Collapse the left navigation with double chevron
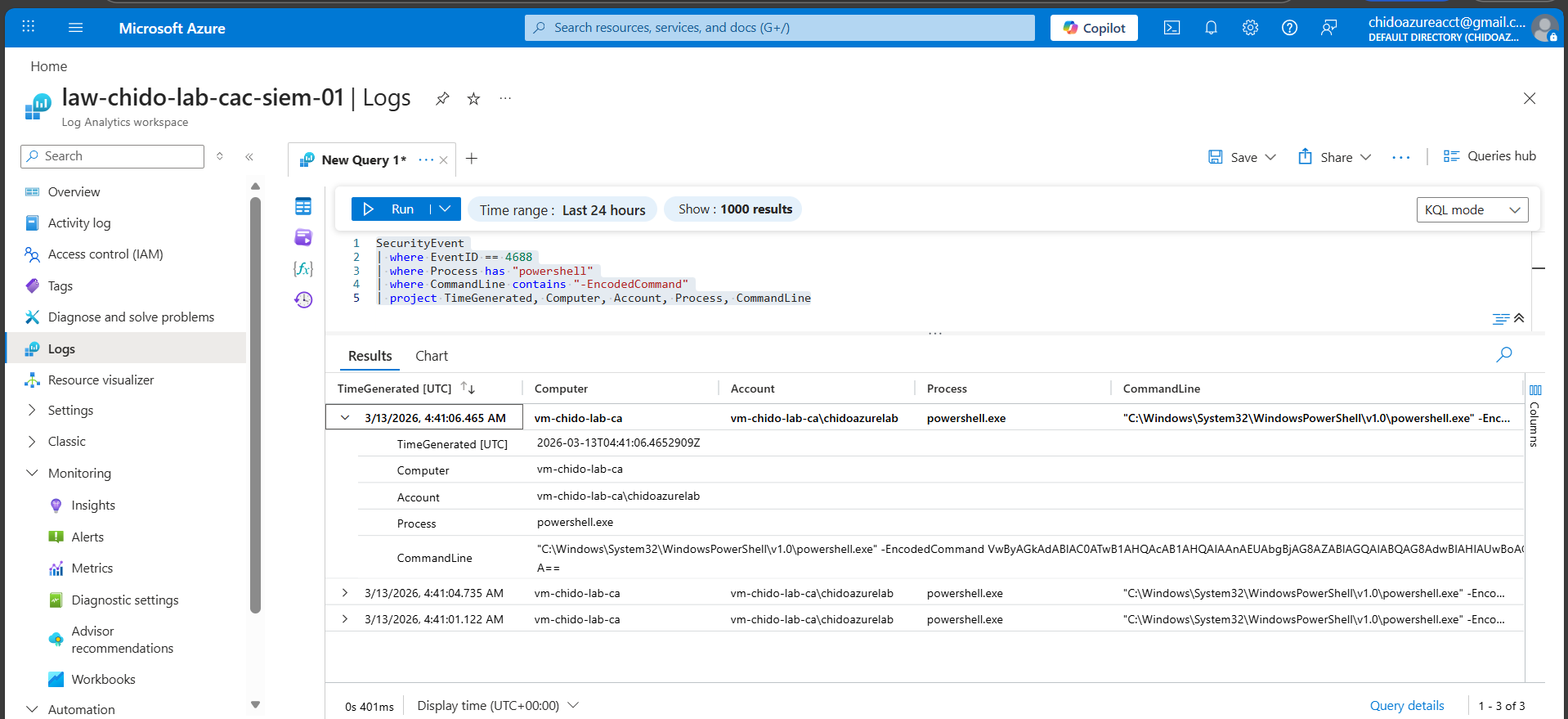 coord(249,156)
